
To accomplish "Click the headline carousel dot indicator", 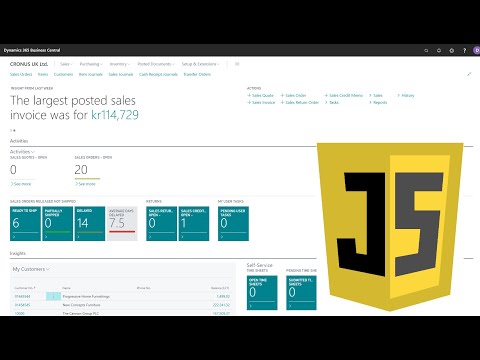I will click(x=13, y=130).
